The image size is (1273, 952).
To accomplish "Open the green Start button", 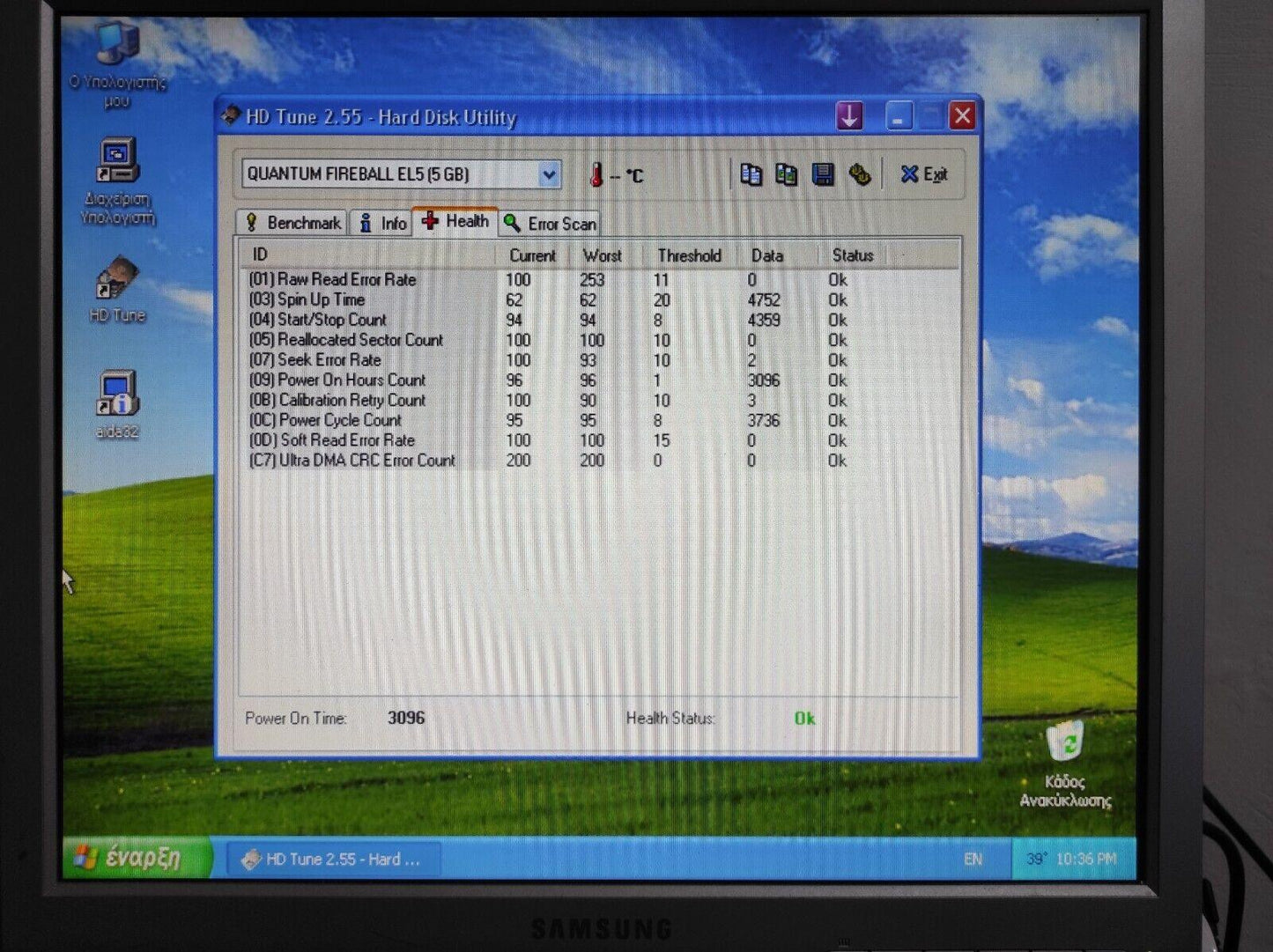I will pos(134,858).
